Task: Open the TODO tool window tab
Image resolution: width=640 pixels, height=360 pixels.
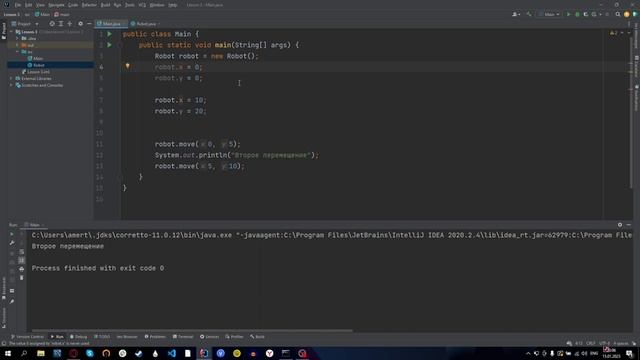Action: point(102,337)
